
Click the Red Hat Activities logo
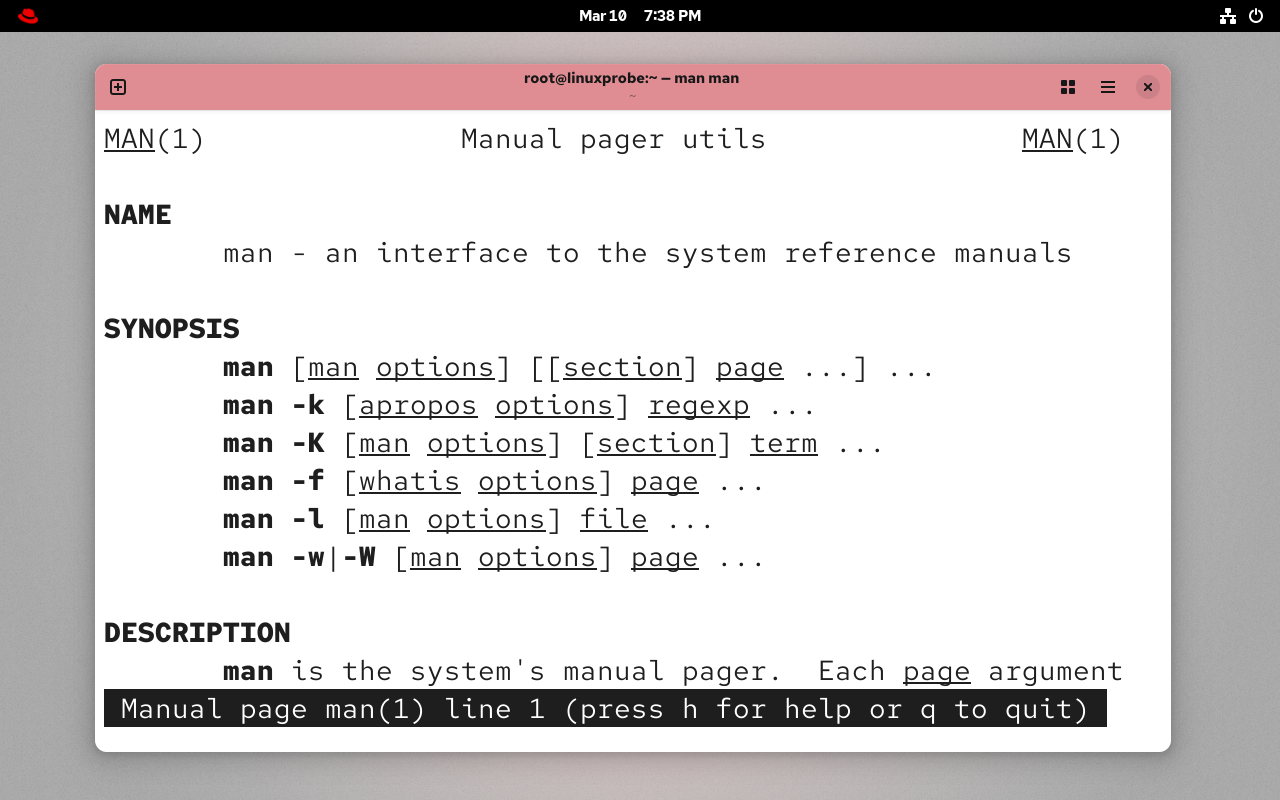28,16
